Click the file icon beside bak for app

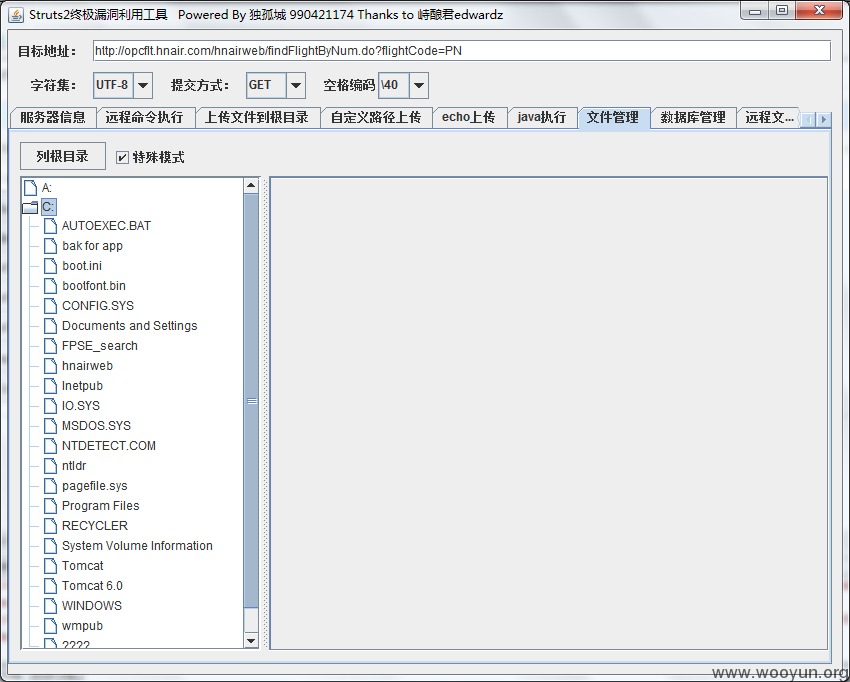[x=50, y=246]
